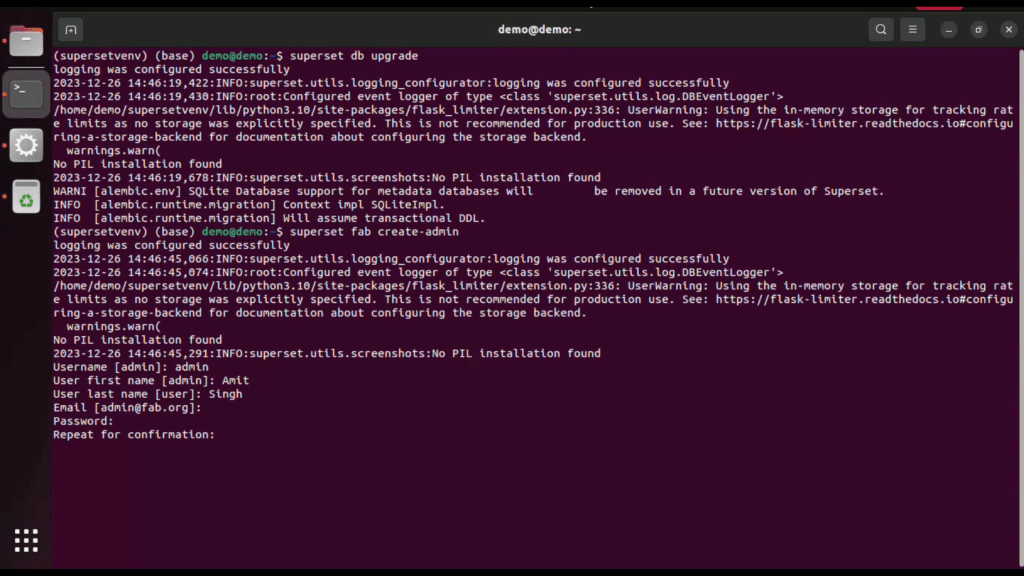Click the 'Username [admin]: admin' line
This screenshot has width=1024, height=576.
130,367
